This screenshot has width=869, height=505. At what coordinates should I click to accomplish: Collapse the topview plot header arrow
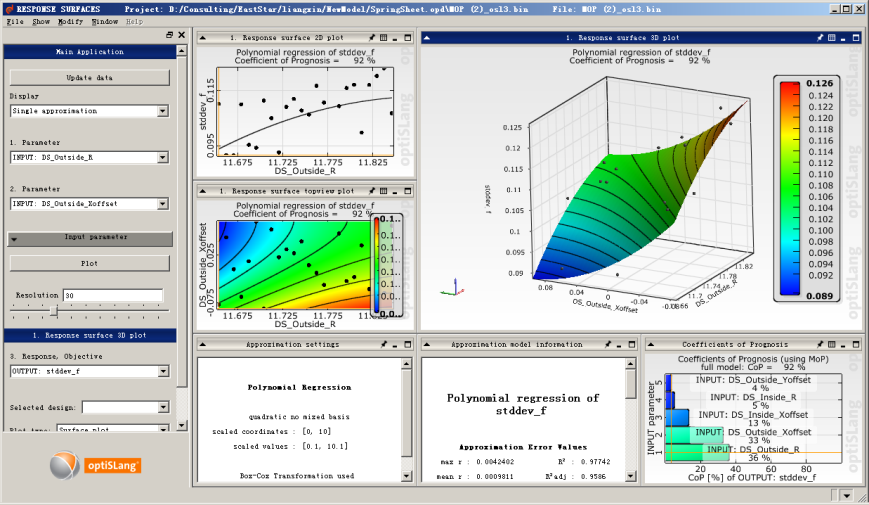203,191
